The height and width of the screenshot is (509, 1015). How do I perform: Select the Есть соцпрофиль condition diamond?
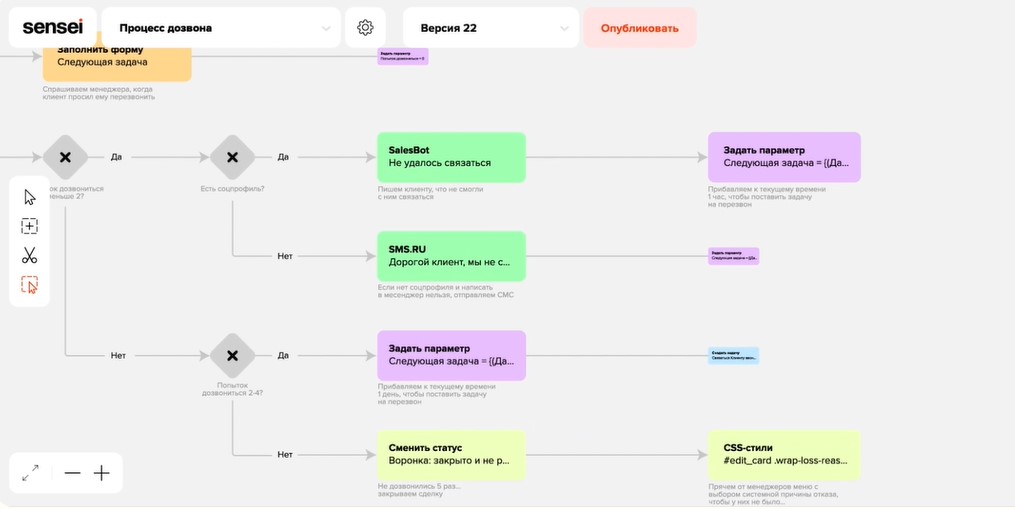click(232, 157)
